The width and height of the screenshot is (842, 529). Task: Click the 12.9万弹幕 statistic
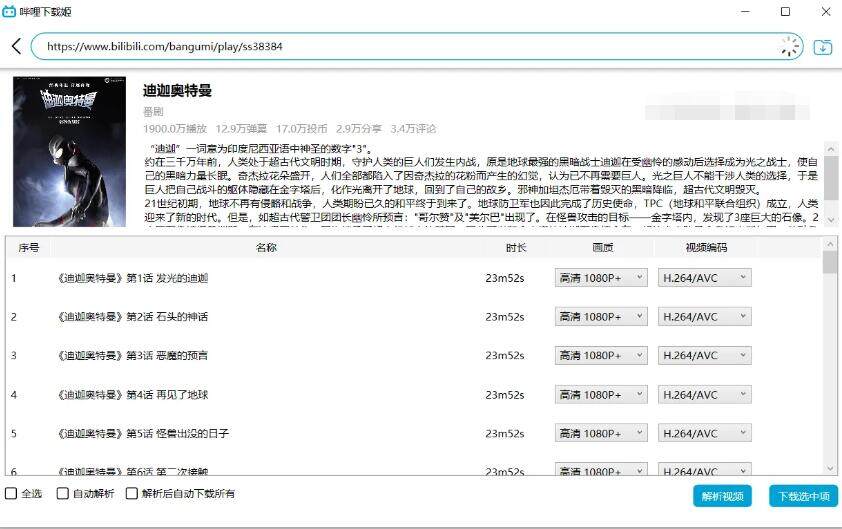pos(241,128)
